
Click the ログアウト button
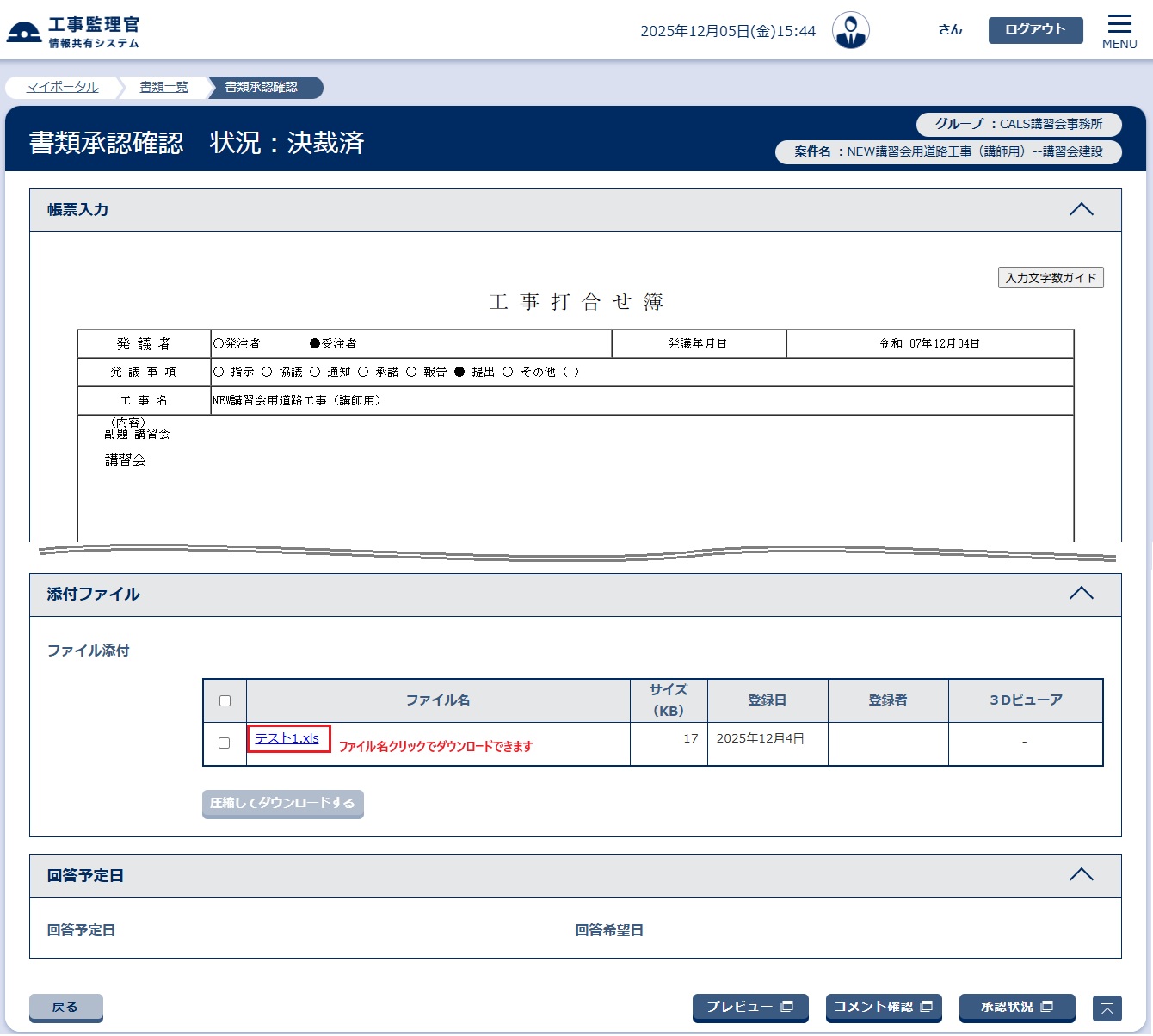pos(1035,29)
